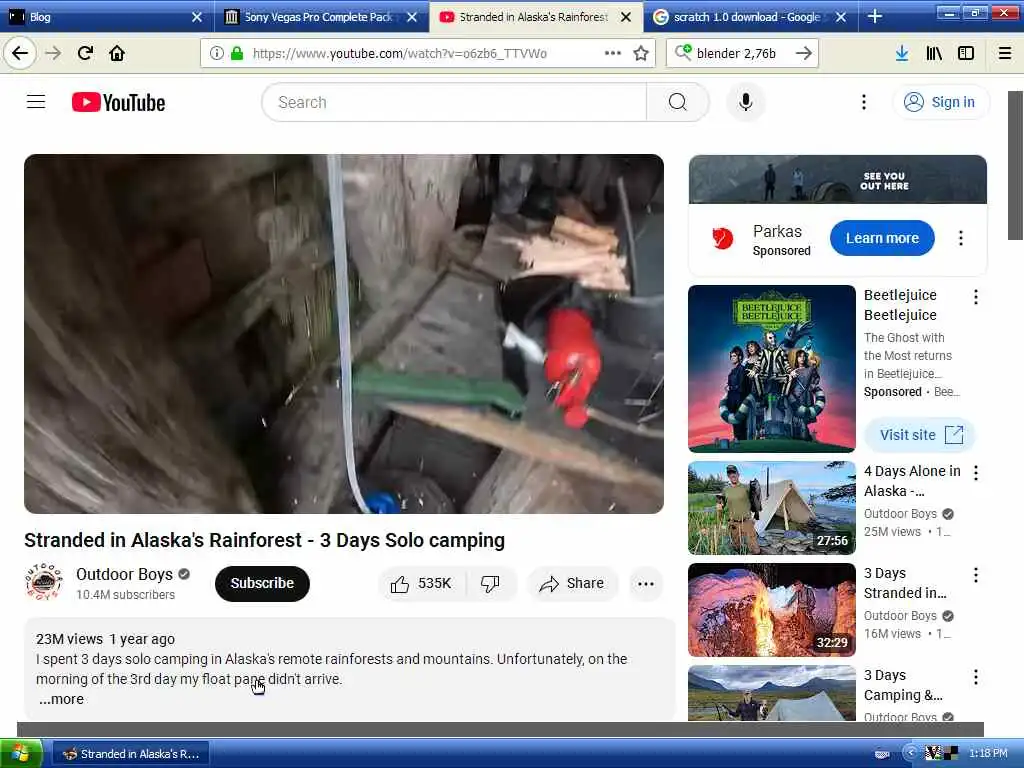Click the YouTube search magnifier button
The image size is (1024, 768).
pyautogui.click(x=678, y=102)
